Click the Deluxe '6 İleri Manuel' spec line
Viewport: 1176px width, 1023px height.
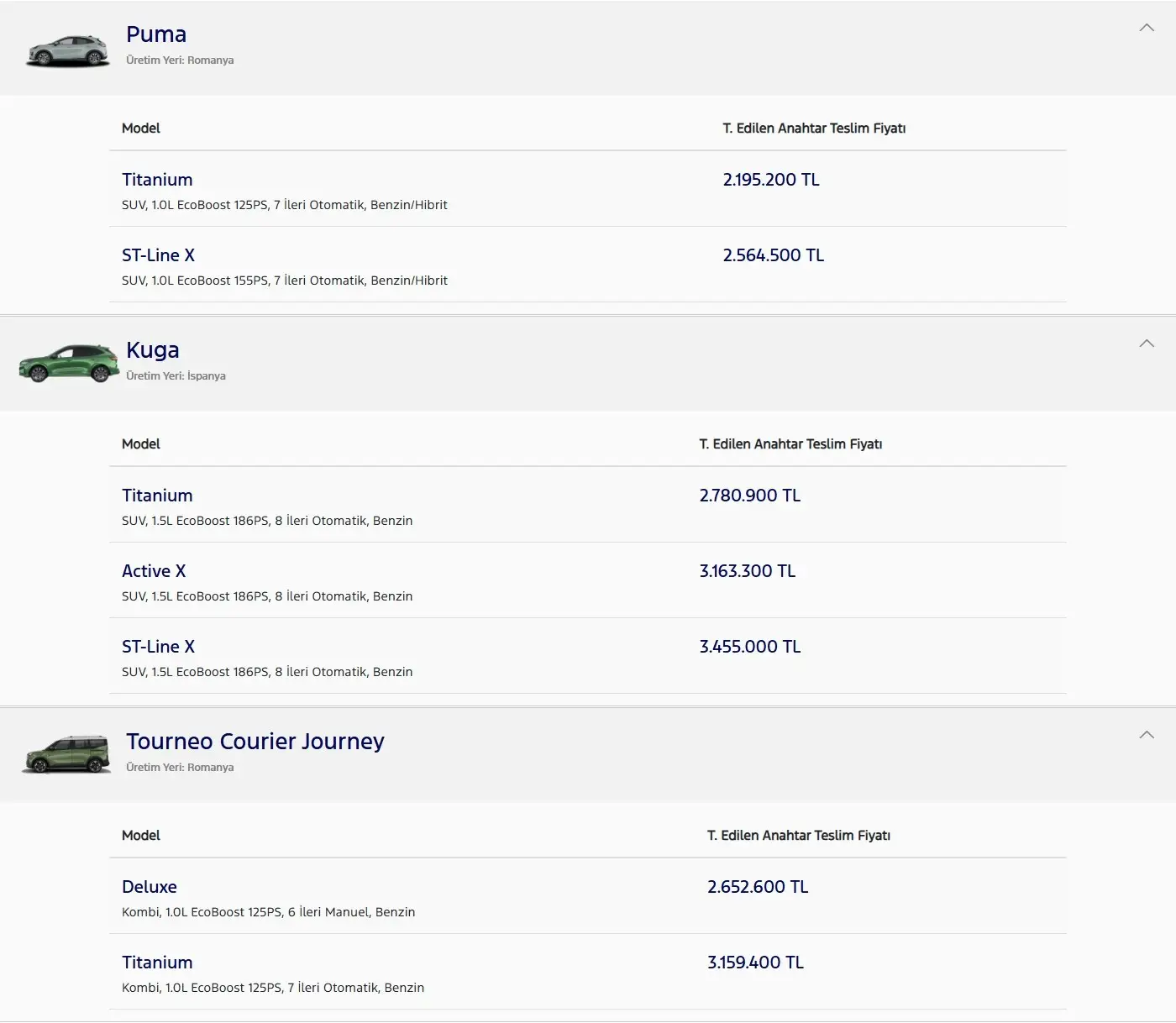(x=269, y=912)
